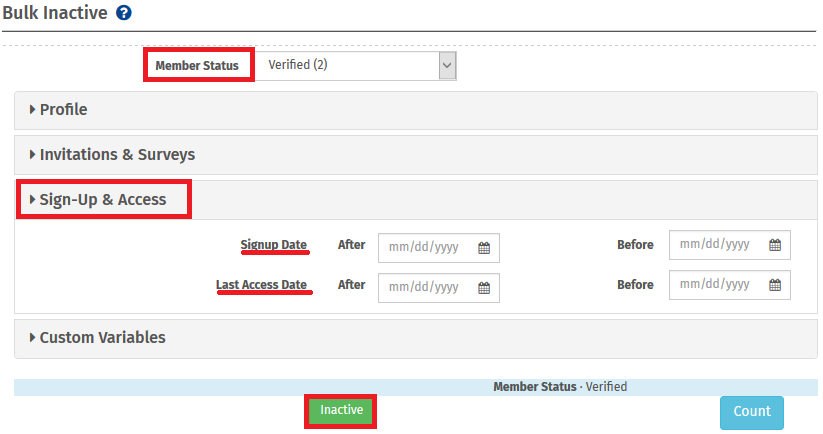Viewport: 823px width, 434px height.
Task: Click the Member Status · Verified summary text
Action: coord(560,387)
